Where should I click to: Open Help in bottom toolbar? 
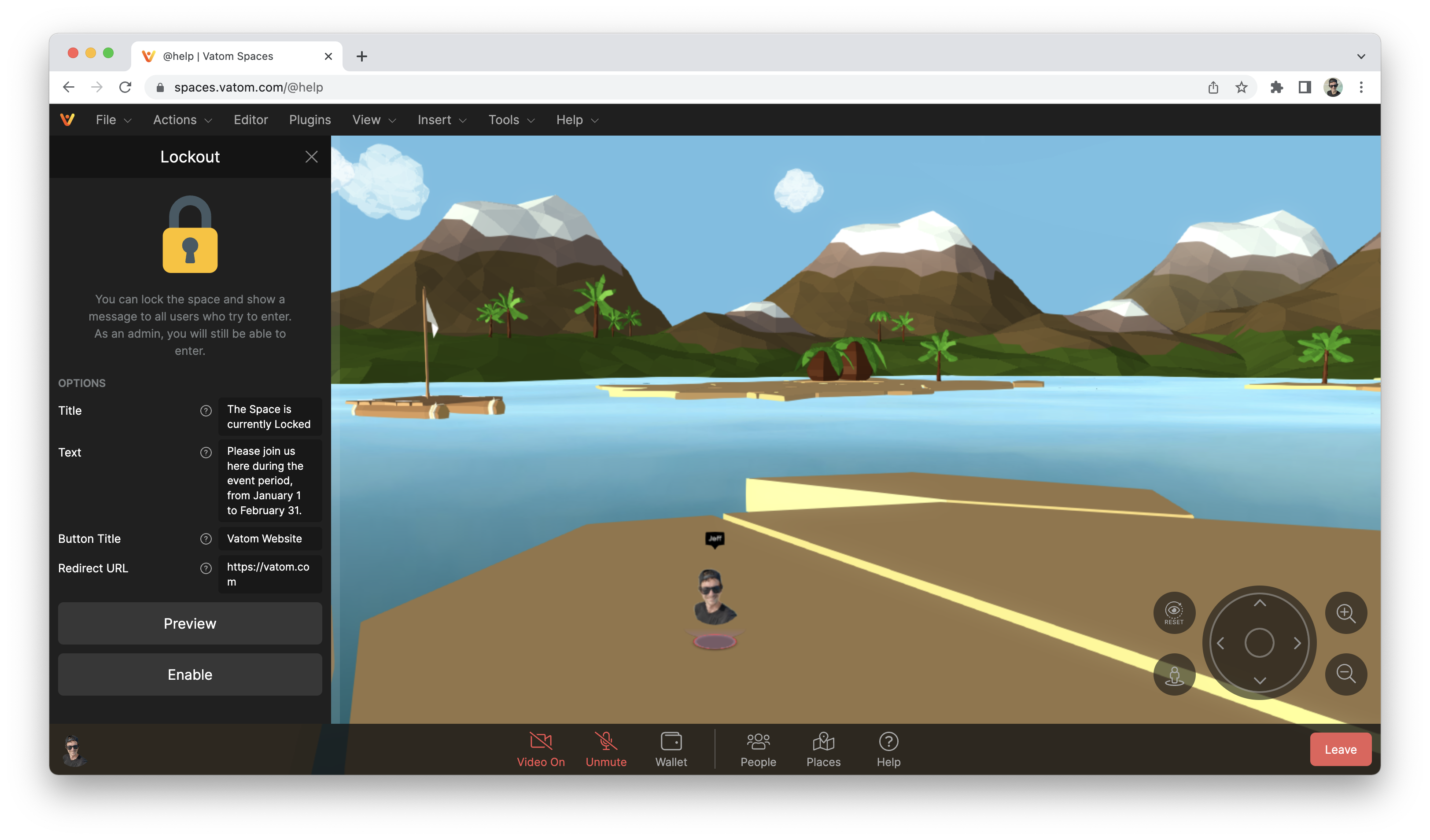888,749
